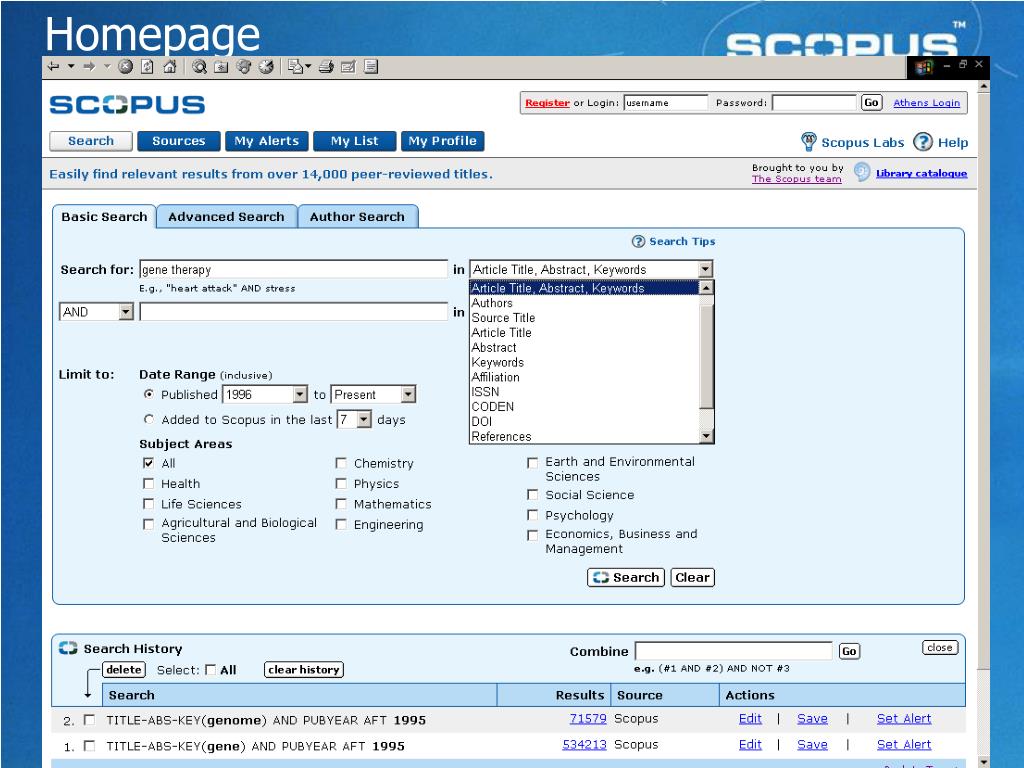Switch to Advanced Search tab

(x=227, y=217)
